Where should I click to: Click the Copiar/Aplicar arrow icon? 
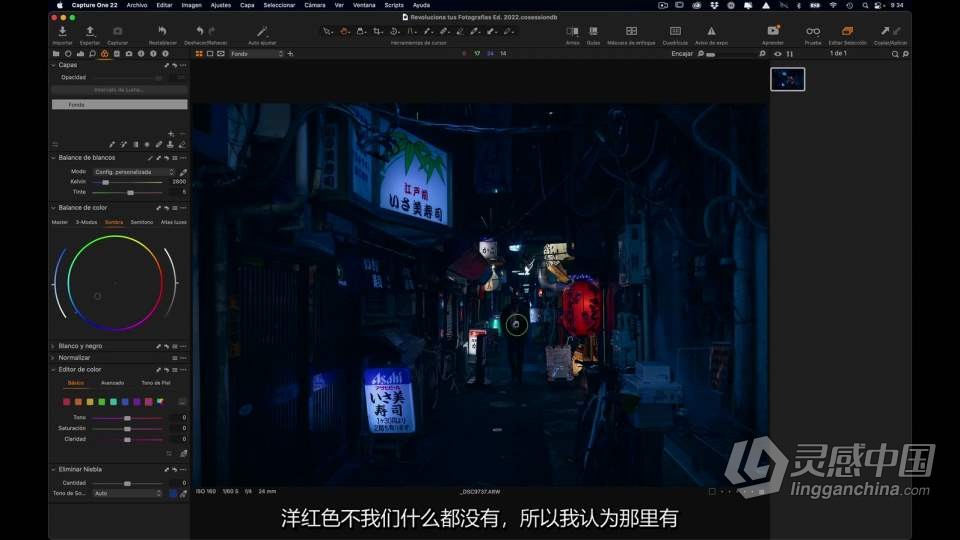point(885,31)
